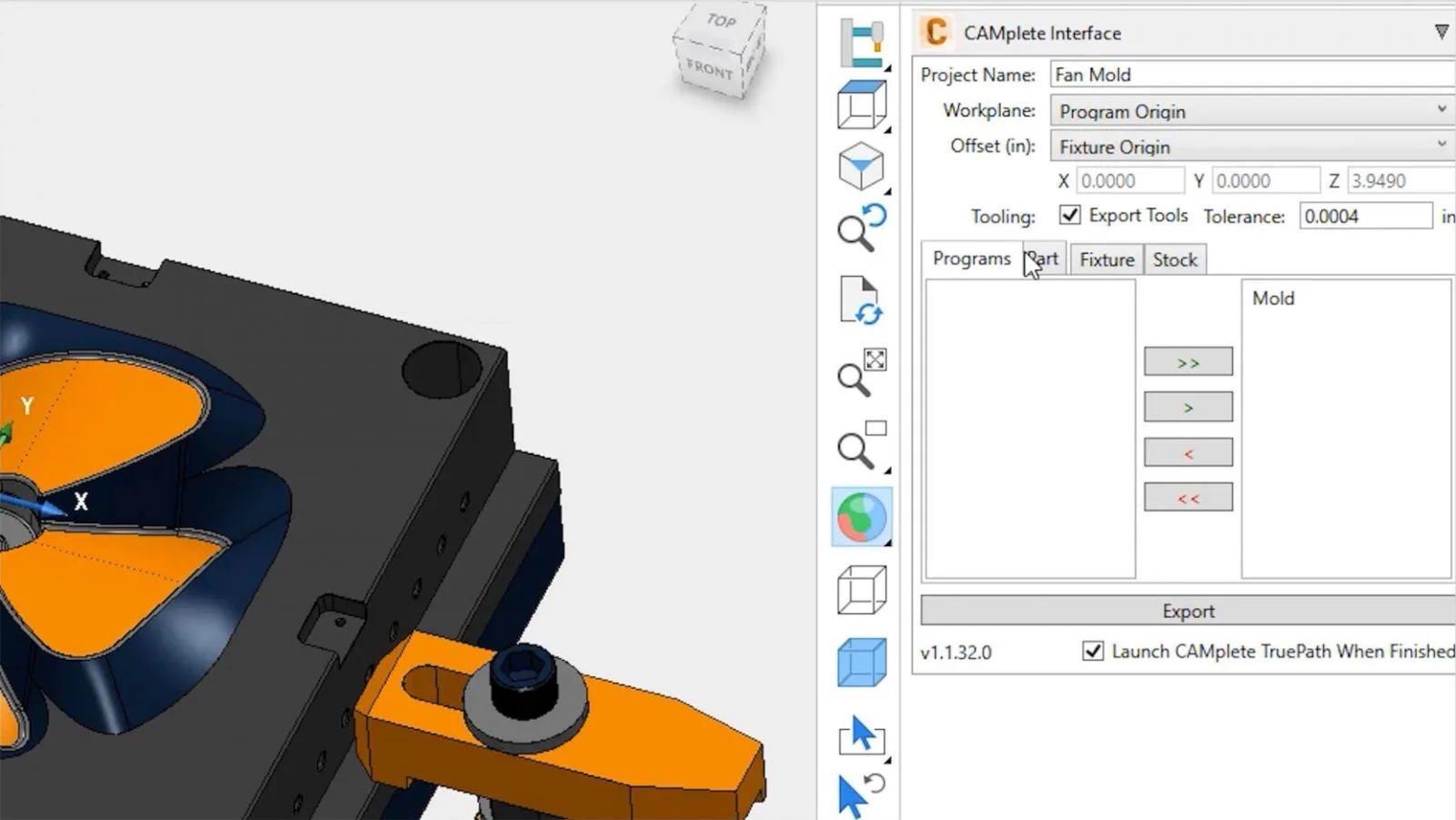The image size is (1456, 820).
Task: Click the Tolerance value field
Action: click(x=1365, y=216)
